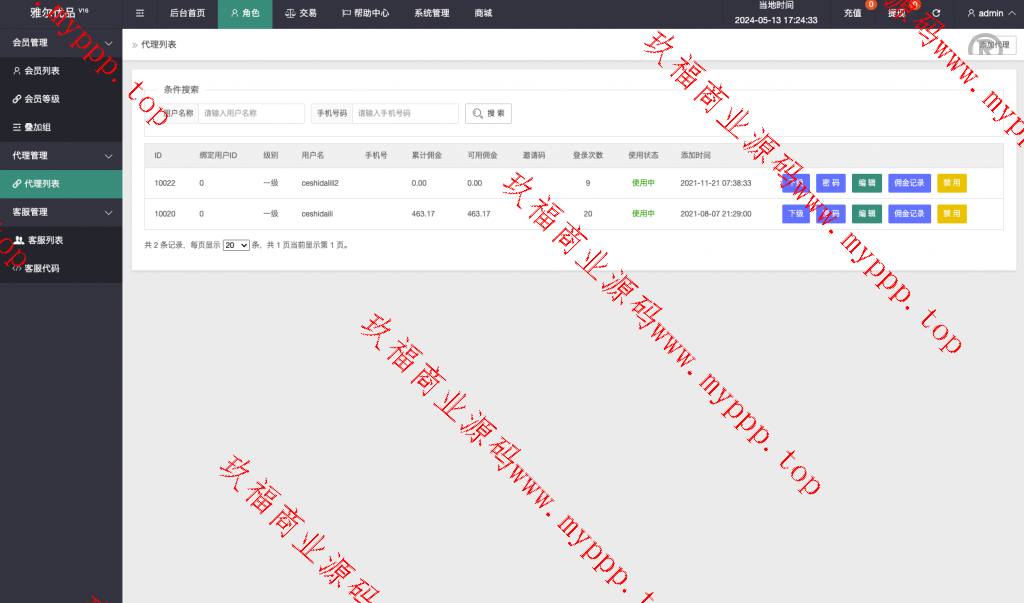Open 客服代码 in the sidebar
The width and height of the screenshot is (1024, 603).
(x=36, y=269)
